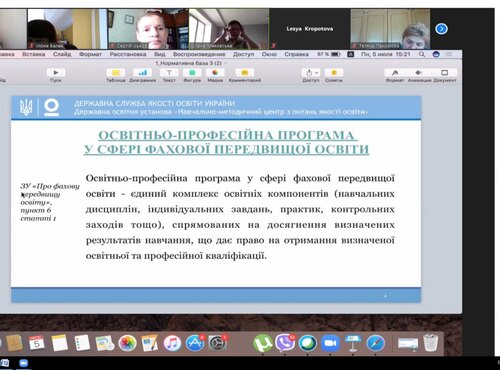Open the Анимация inspector panel
The height and width of the screenshot is (370, 500).
419,73
